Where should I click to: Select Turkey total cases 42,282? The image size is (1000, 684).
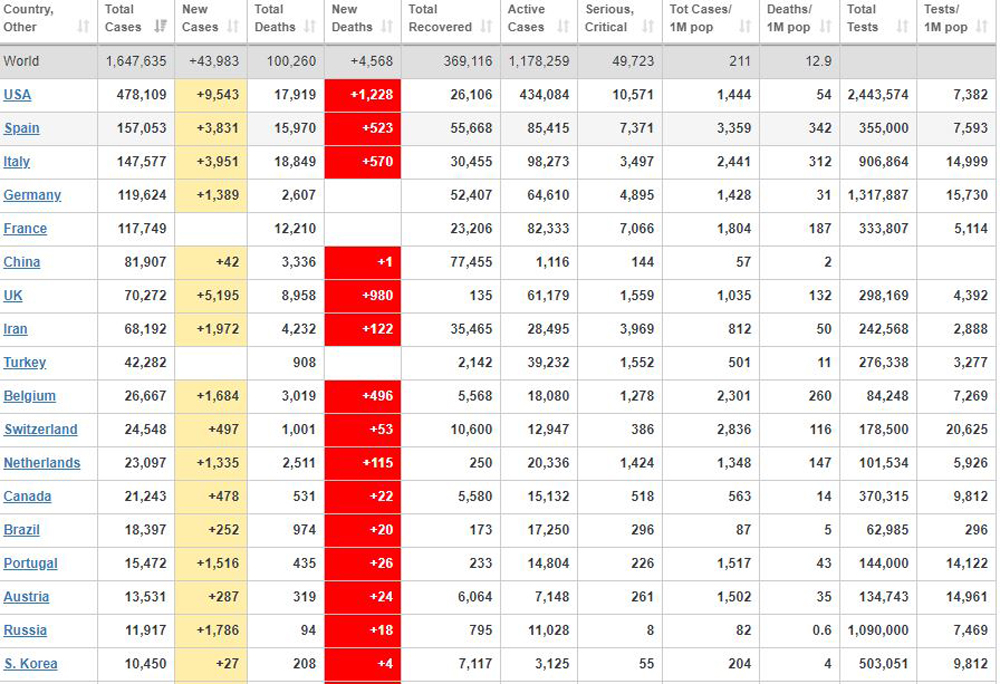(145, 363)
